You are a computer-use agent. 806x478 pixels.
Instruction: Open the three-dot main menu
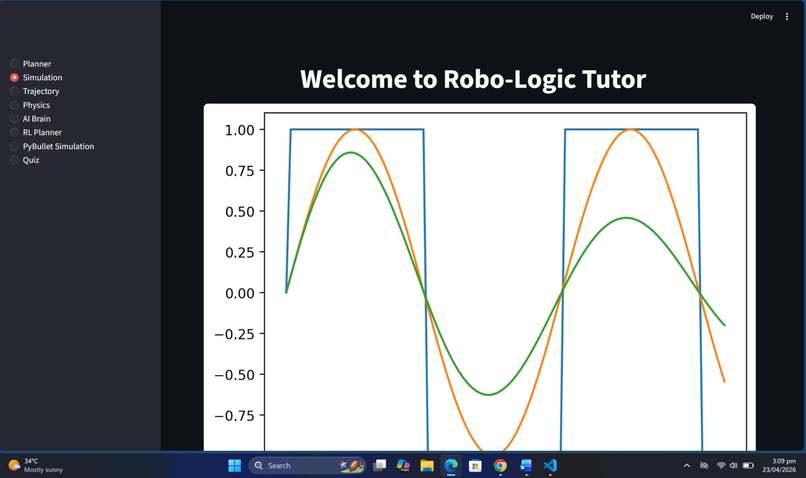[786, 16]
